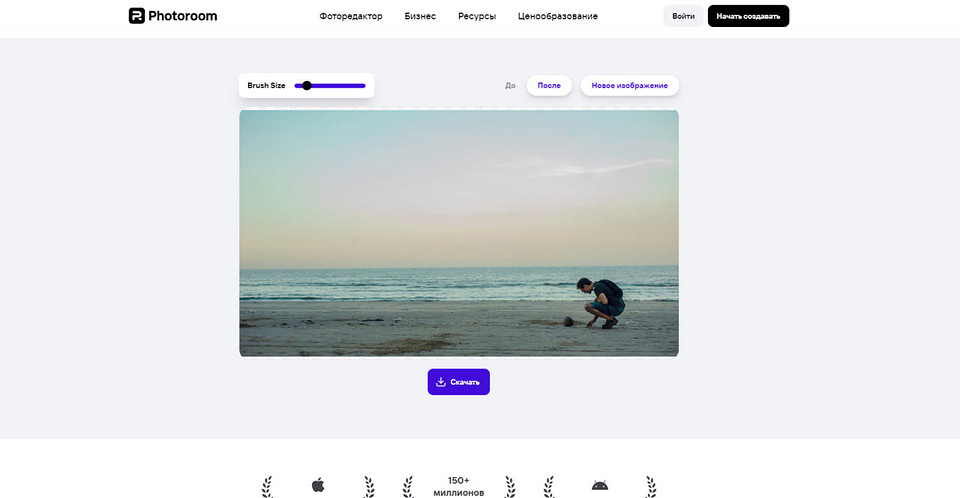This screenshot has height=498, width=960.
Task: Click the Brush Size slider handle
Action: (x=307, y=86)
